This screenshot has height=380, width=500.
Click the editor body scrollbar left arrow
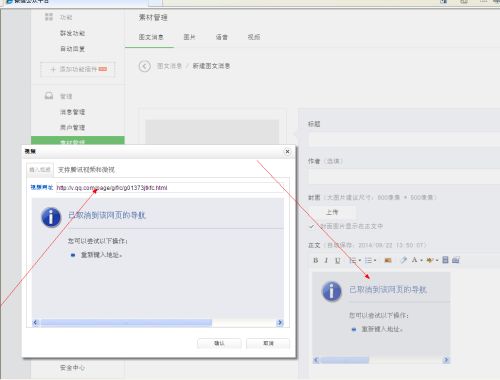point(316,360)
